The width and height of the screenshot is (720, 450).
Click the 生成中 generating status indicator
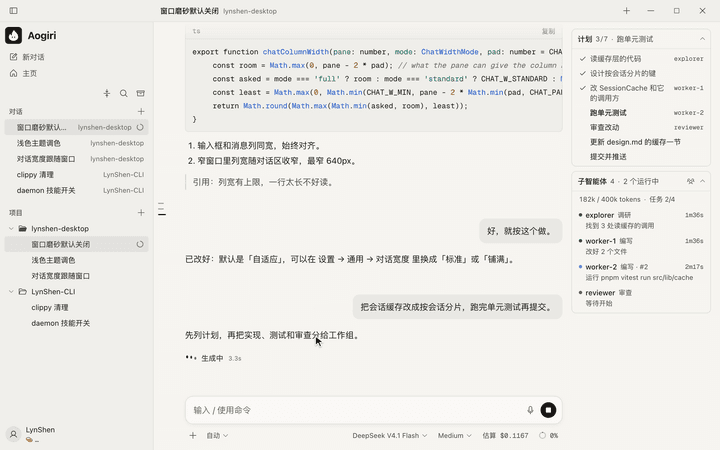213,358
